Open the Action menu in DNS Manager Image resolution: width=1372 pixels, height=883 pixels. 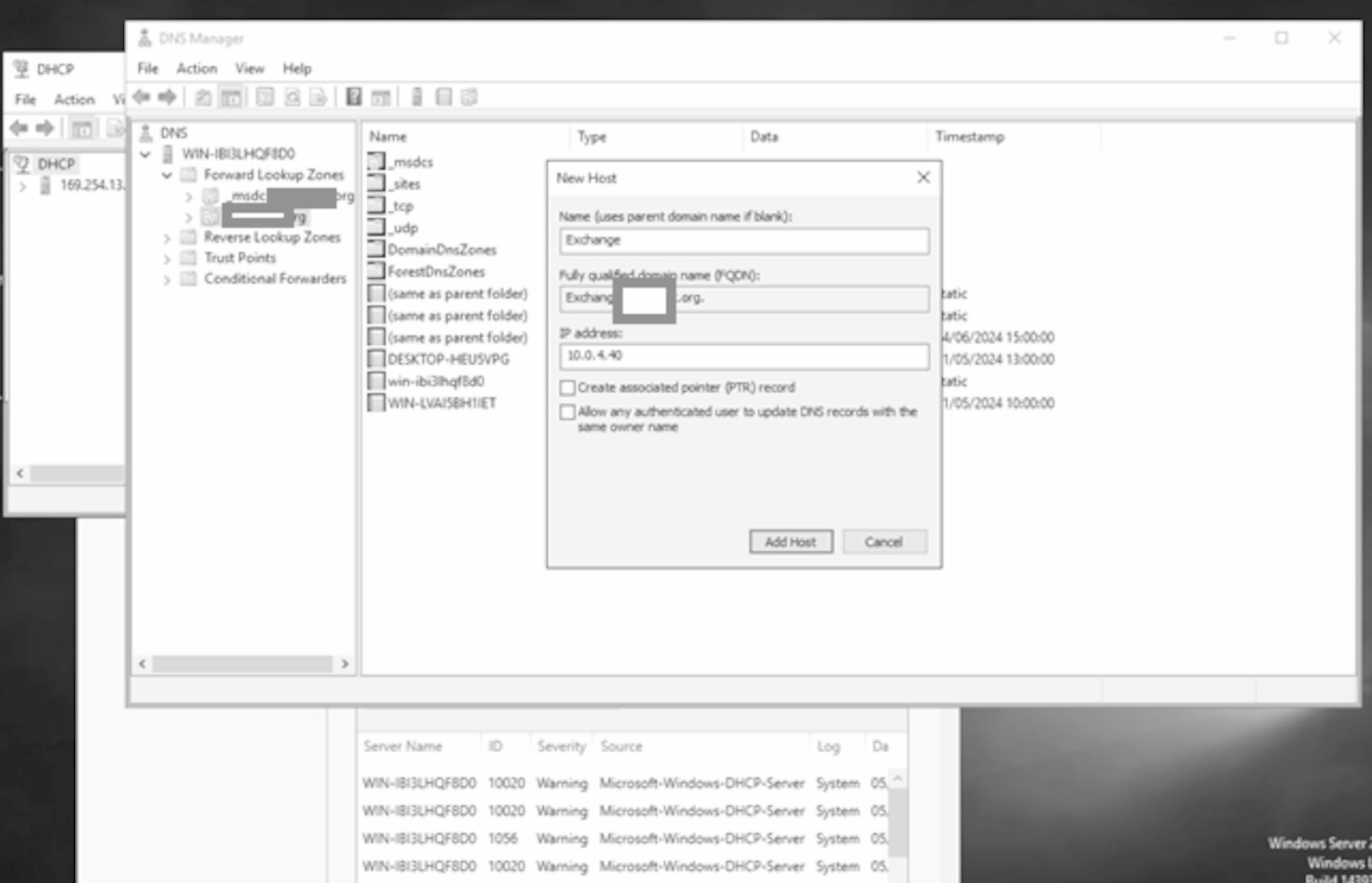point(197,69)
